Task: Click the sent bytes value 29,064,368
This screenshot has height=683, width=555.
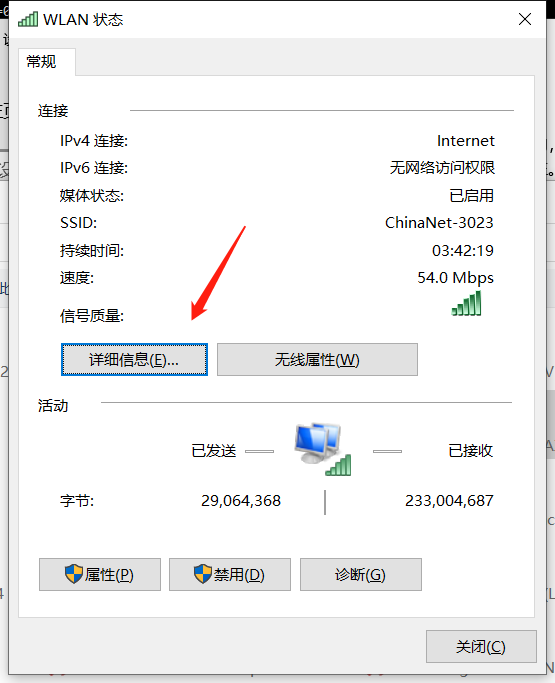Action: [241, 501]
